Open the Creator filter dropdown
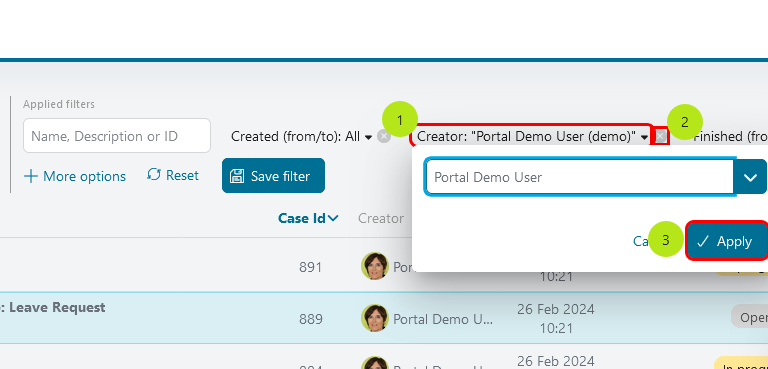Screen dimensions: 768x369 [532, 137]
